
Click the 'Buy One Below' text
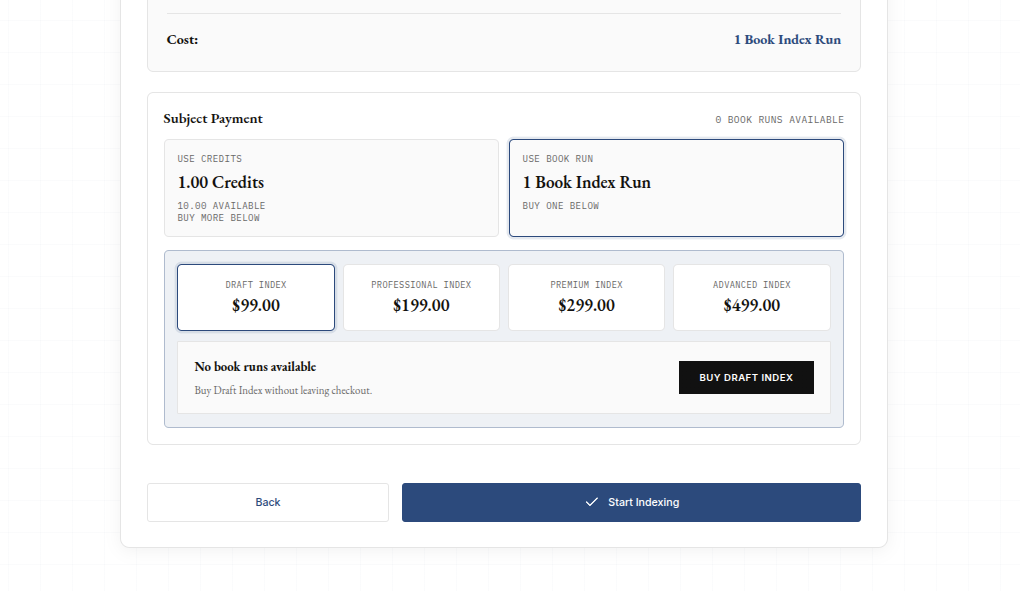(561, 206)
